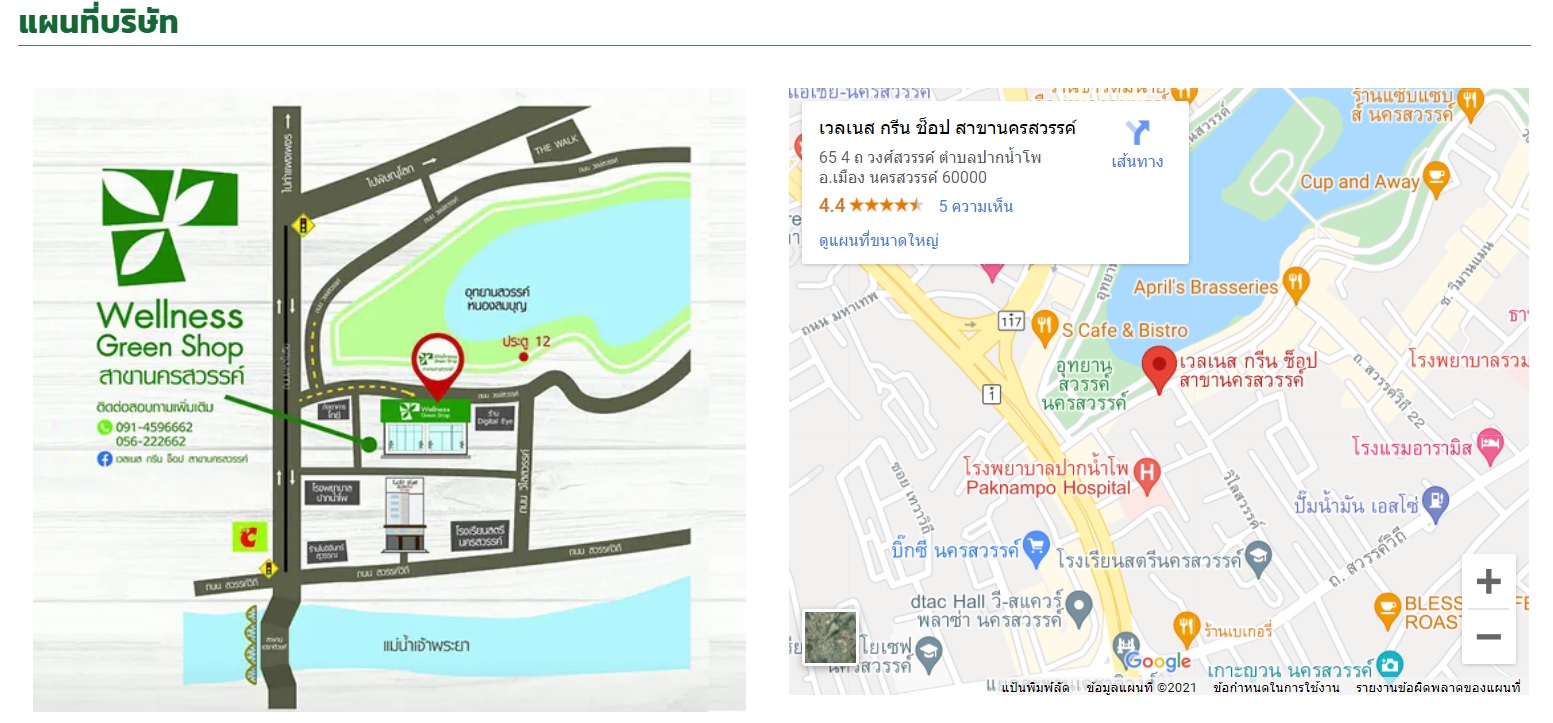The width and height of the screenshot is (1553, 723).
Task: Click the directions arrow icon in the info card
Action: (x=1137, y=132)
